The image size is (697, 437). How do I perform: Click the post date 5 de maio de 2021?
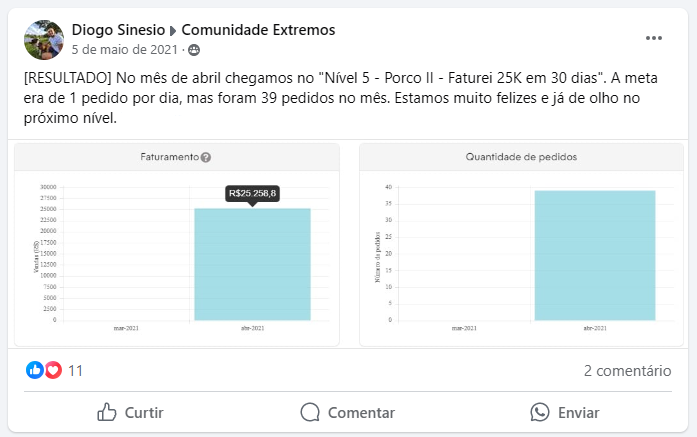tap(125, 49)
